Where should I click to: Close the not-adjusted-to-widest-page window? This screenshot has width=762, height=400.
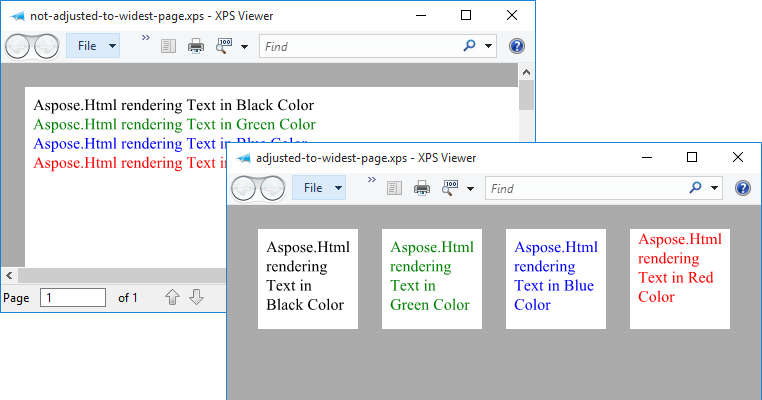512,16
